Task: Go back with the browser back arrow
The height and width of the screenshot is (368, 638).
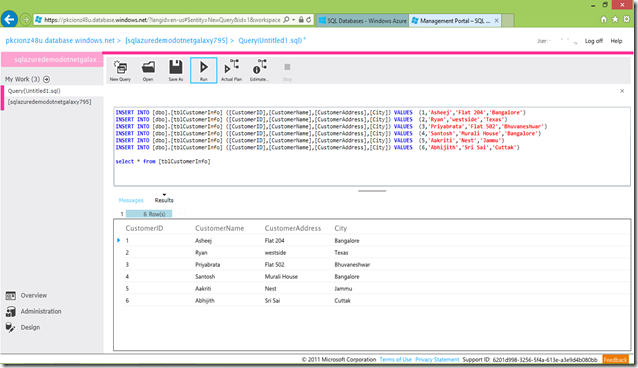Action: [x=9, y=19]
